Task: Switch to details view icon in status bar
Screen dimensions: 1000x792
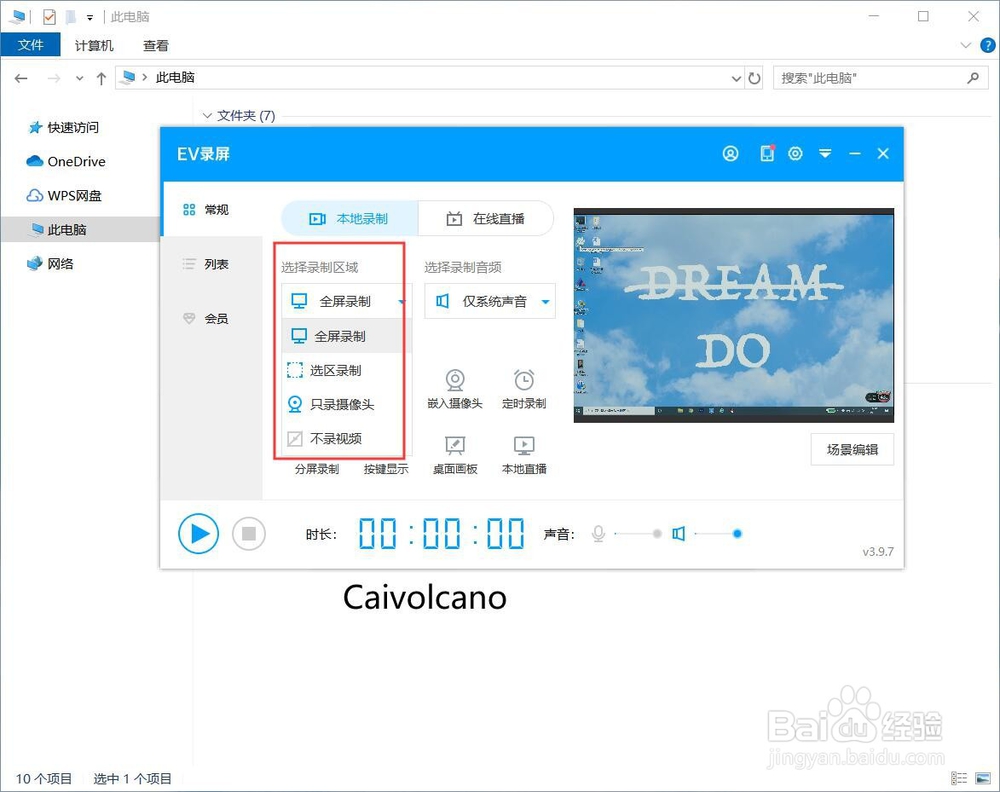Action: pos(959,778)
